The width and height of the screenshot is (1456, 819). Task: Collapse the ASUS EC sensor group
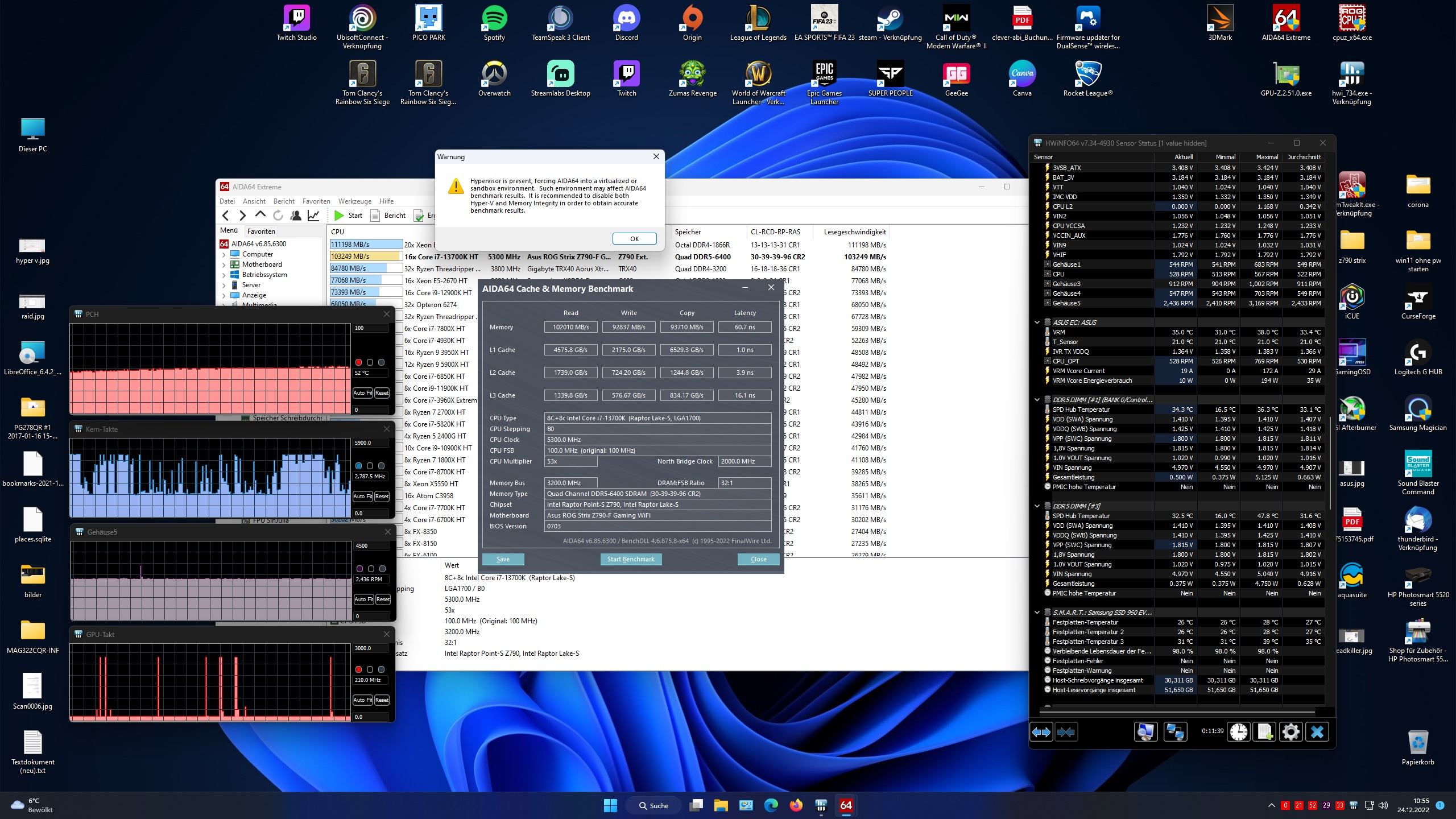[x=1037, y=322]
